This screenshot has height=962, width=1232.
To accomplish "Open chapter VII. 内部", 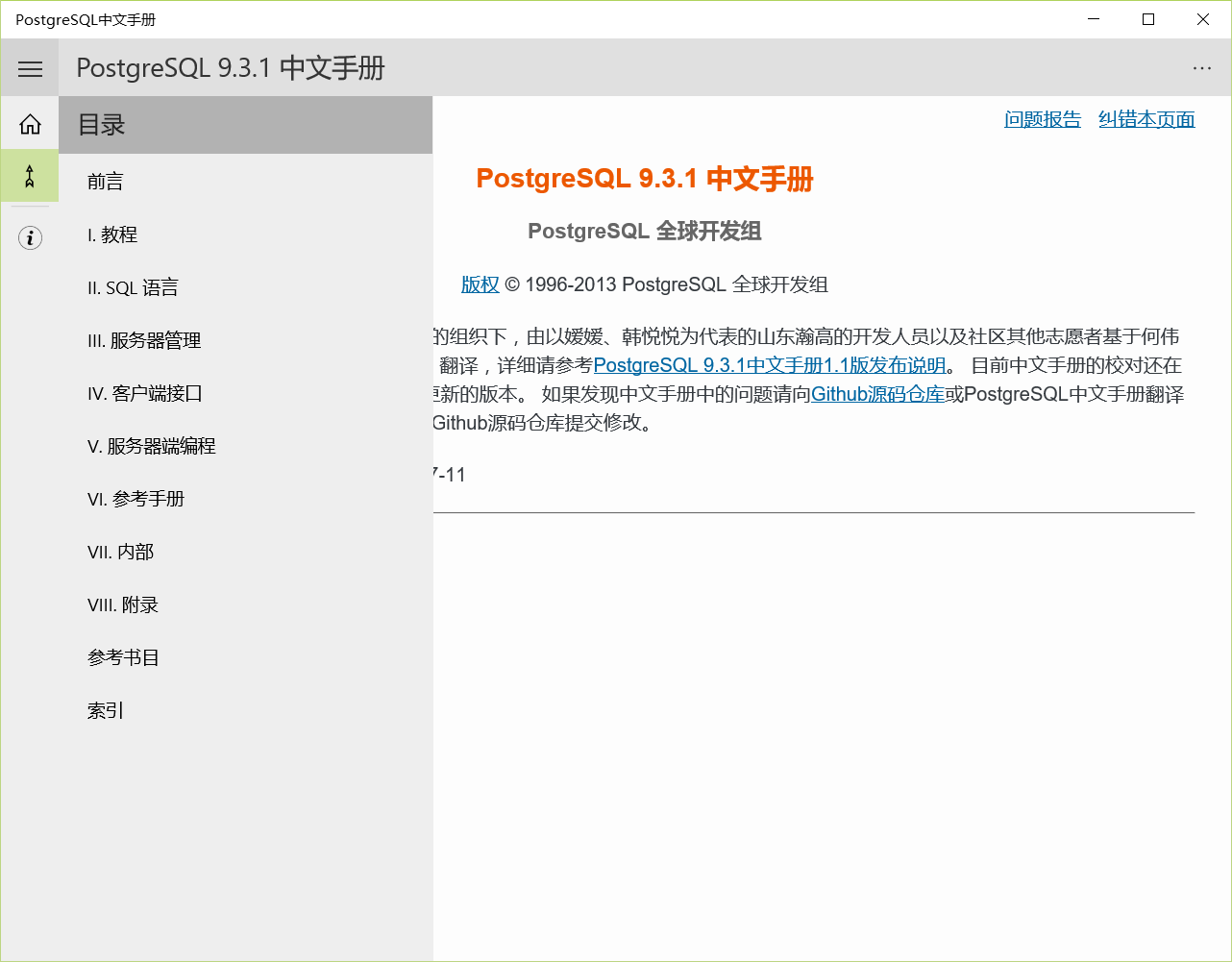I will pyautogui.click(x=246, y=552).
